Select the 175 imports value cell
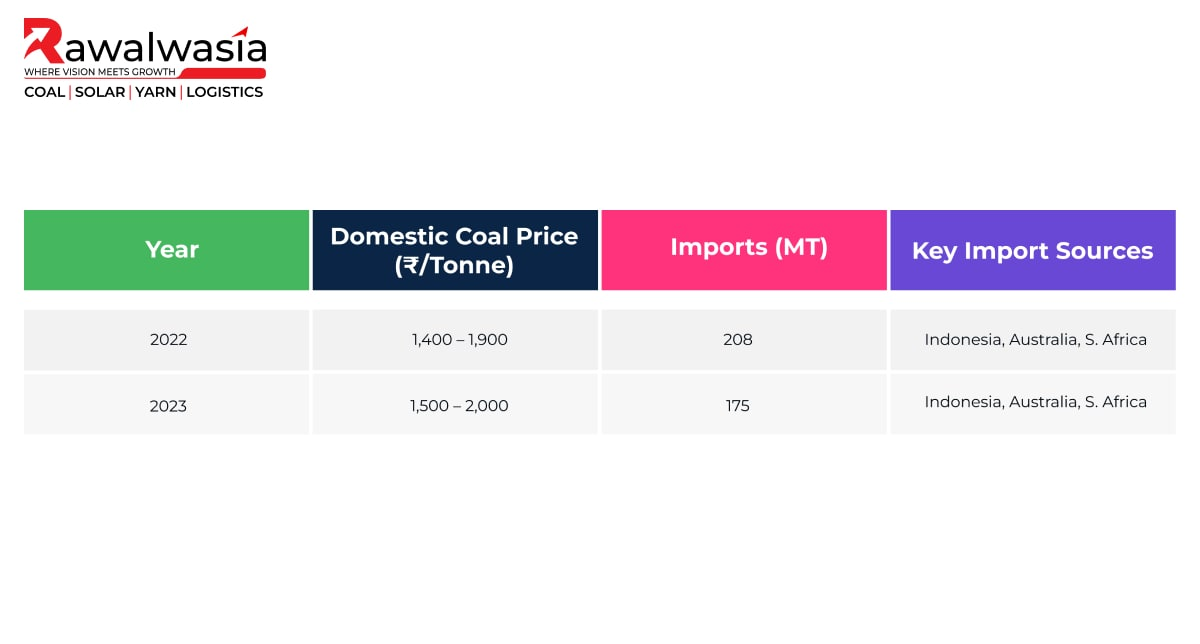The image size is (1200, 644). [744, 405]
